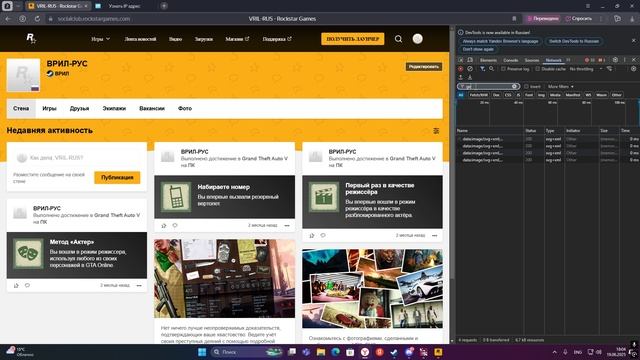Clear the network filter text field
The height and width of the screenshot is (360, 640).
pyautogui.click(x=514, y=87)
